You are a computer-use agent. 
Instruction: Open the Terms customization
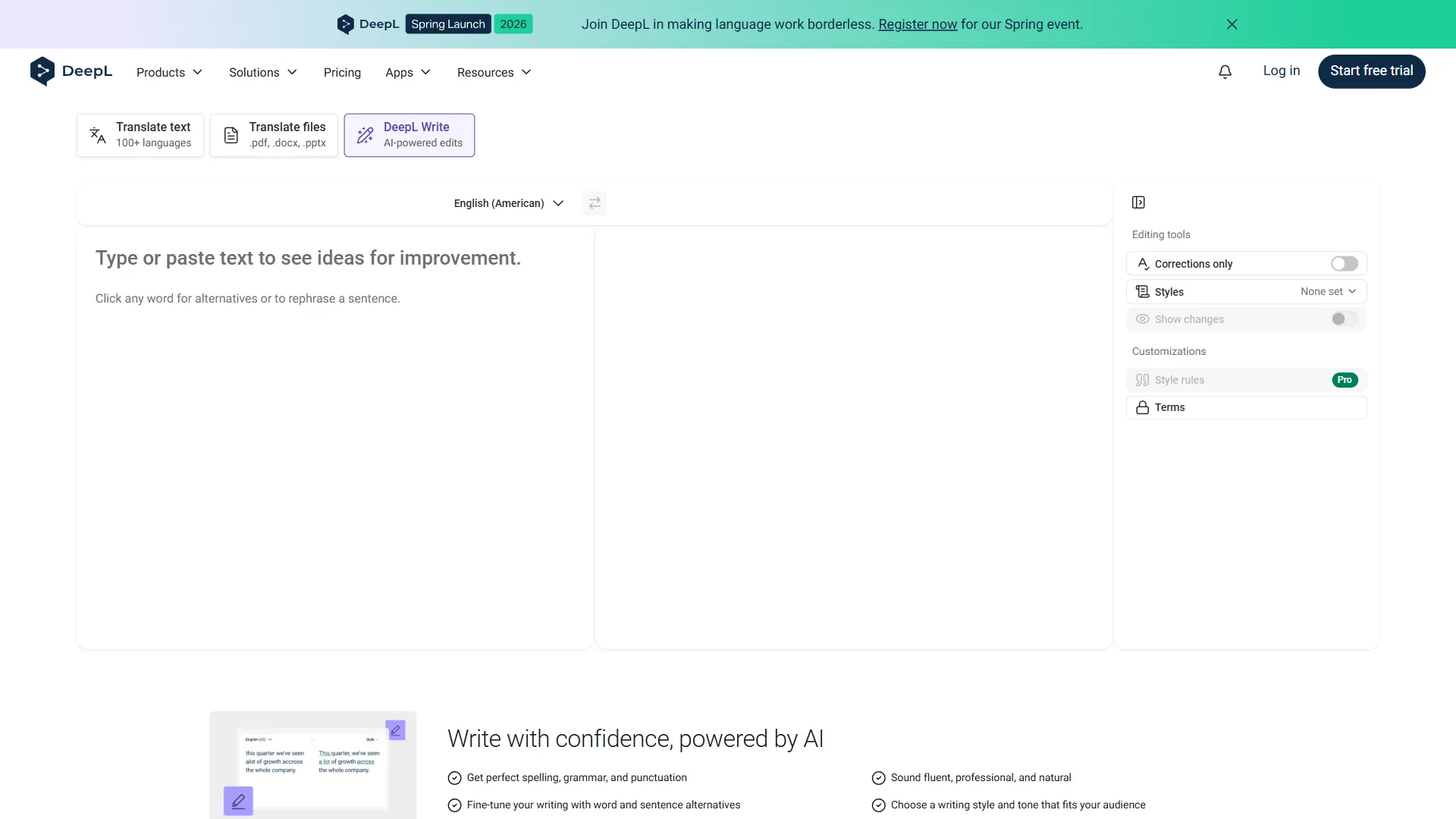click(1246, 408)
